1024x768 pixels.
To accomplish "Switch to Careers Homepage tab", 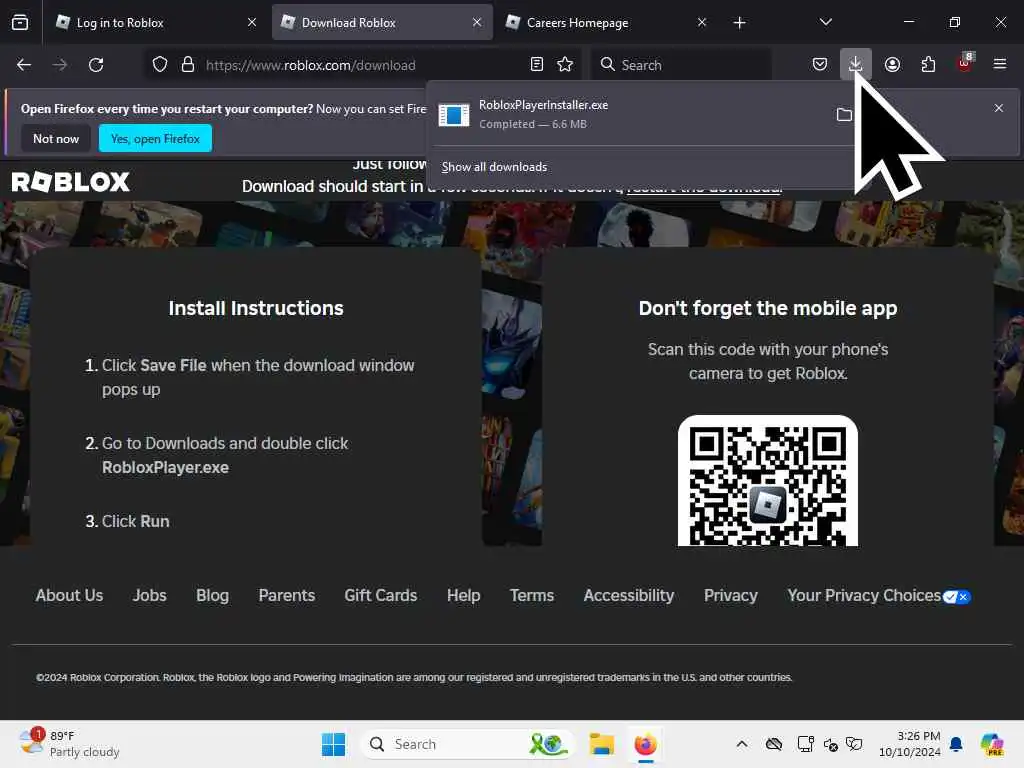I will [607, 23].
